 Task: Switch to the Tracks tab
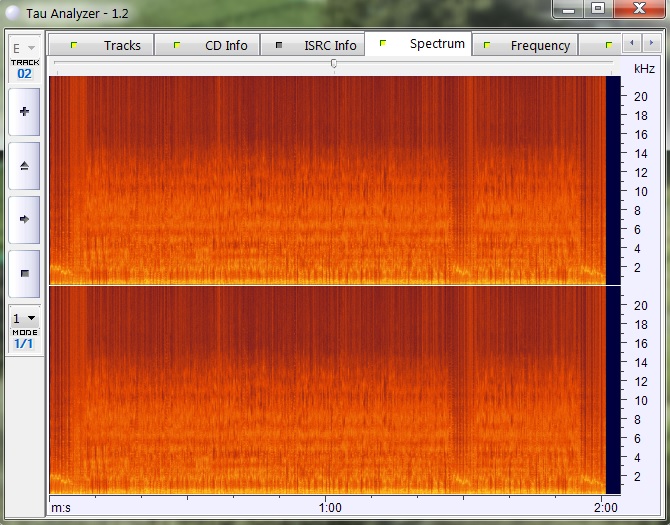coord(111,45)
